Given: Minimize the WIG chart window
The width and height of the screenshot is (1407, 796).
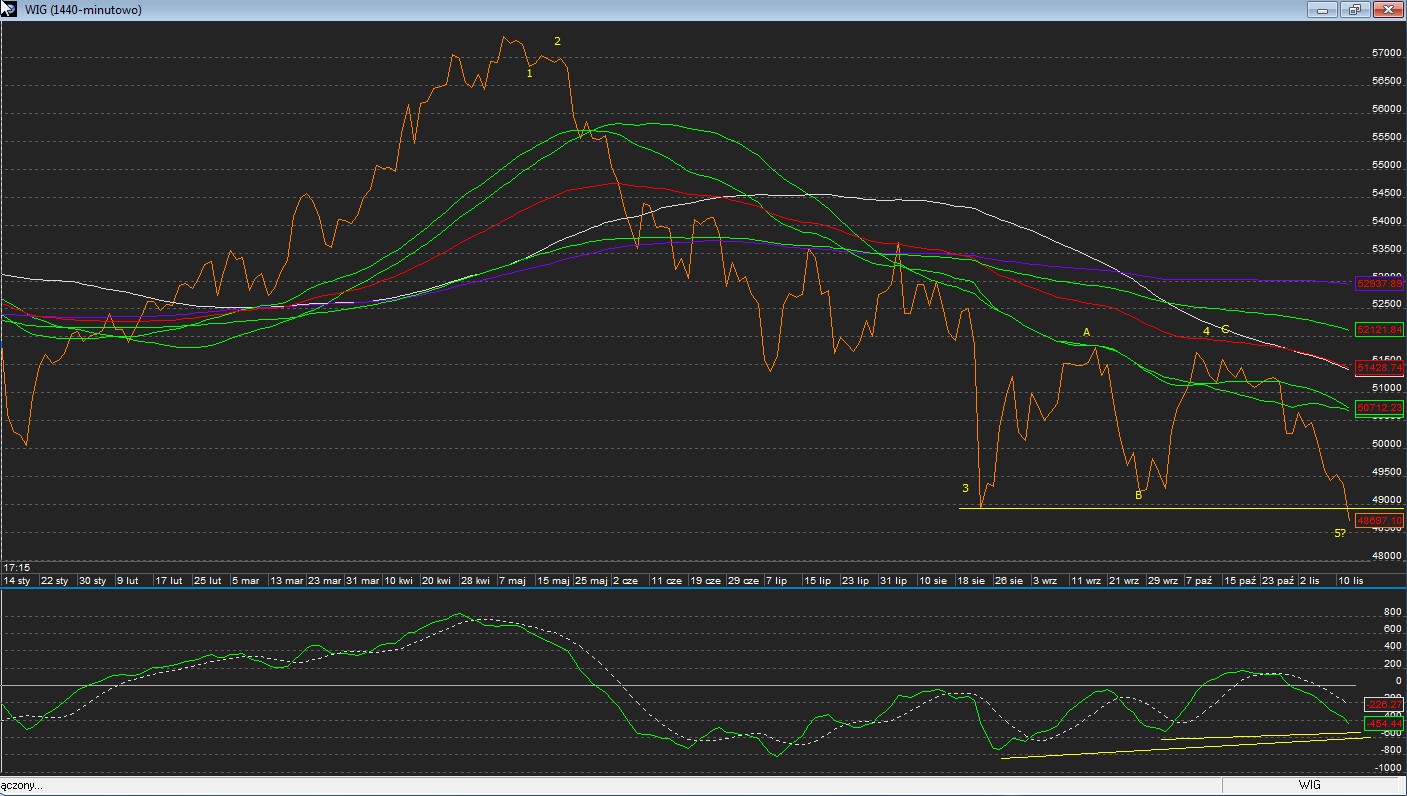Looking at the screenshot, I should (1322, 10).
